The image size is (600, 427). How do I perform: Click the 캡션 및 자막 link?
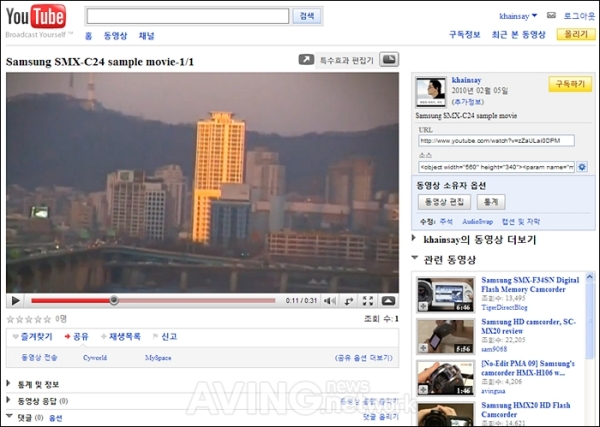point(521,222)
